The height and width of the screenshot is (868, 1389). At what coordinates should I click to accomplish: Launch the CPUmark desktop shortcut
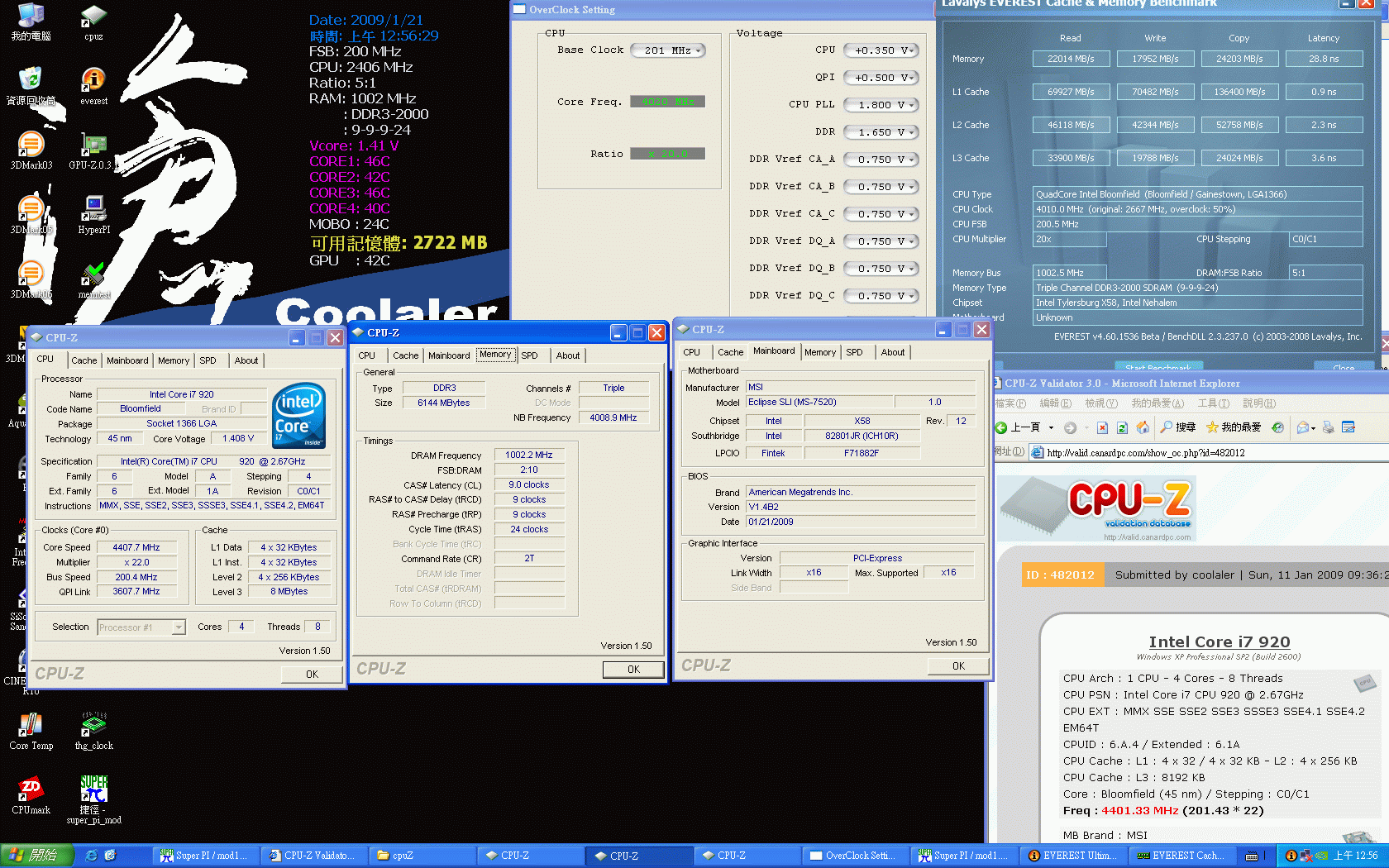click(31, 795)
